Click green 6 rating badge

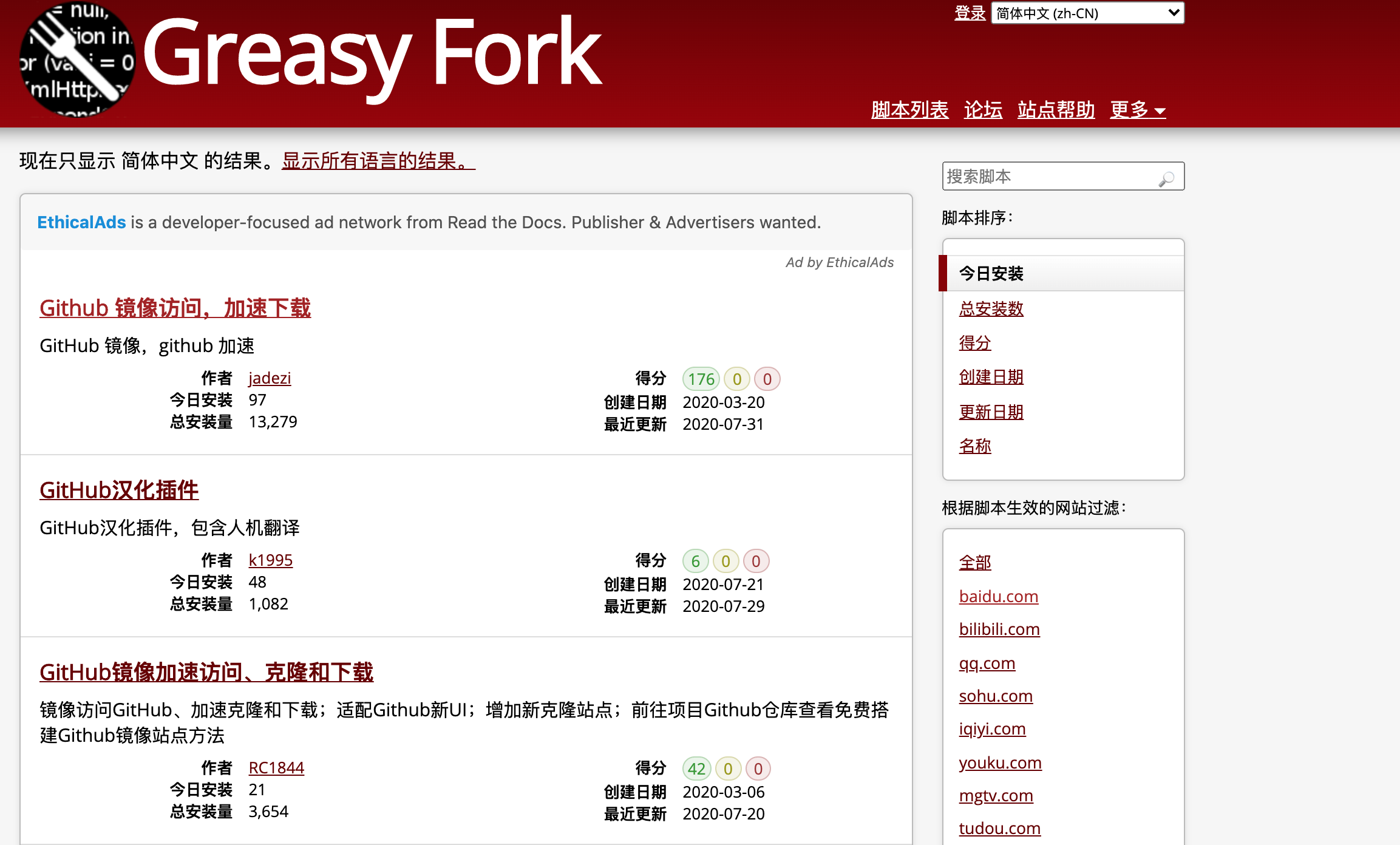point(695,562)
